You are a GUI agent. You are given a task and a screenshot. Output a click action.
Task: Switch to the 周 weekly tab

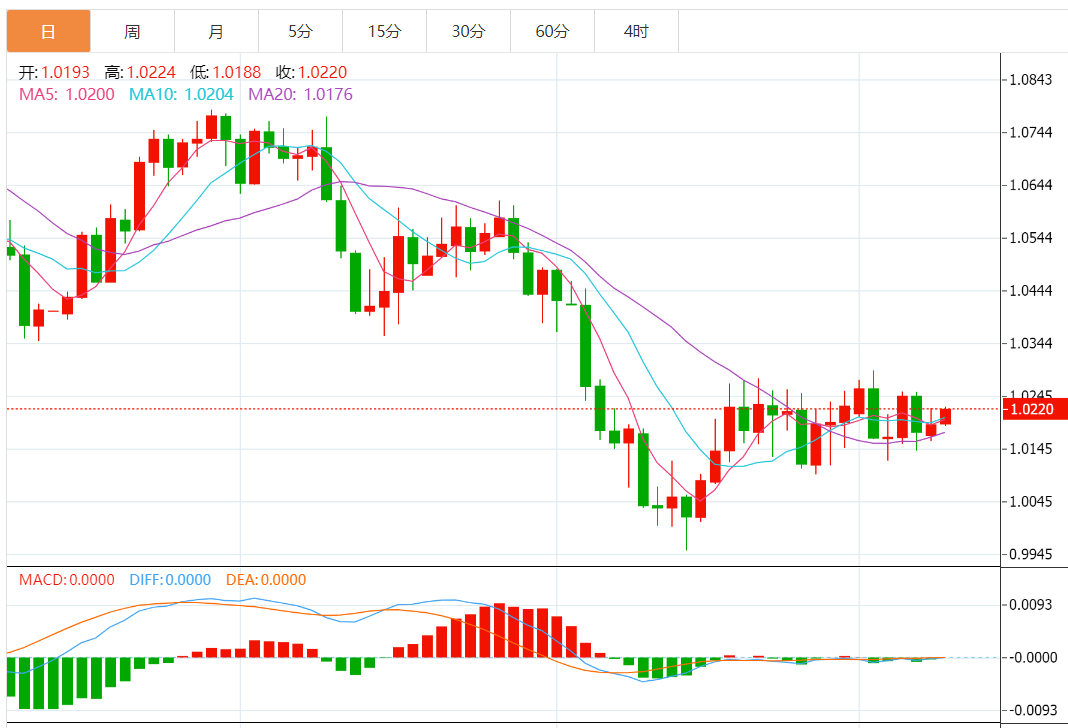tap(132, 31)
